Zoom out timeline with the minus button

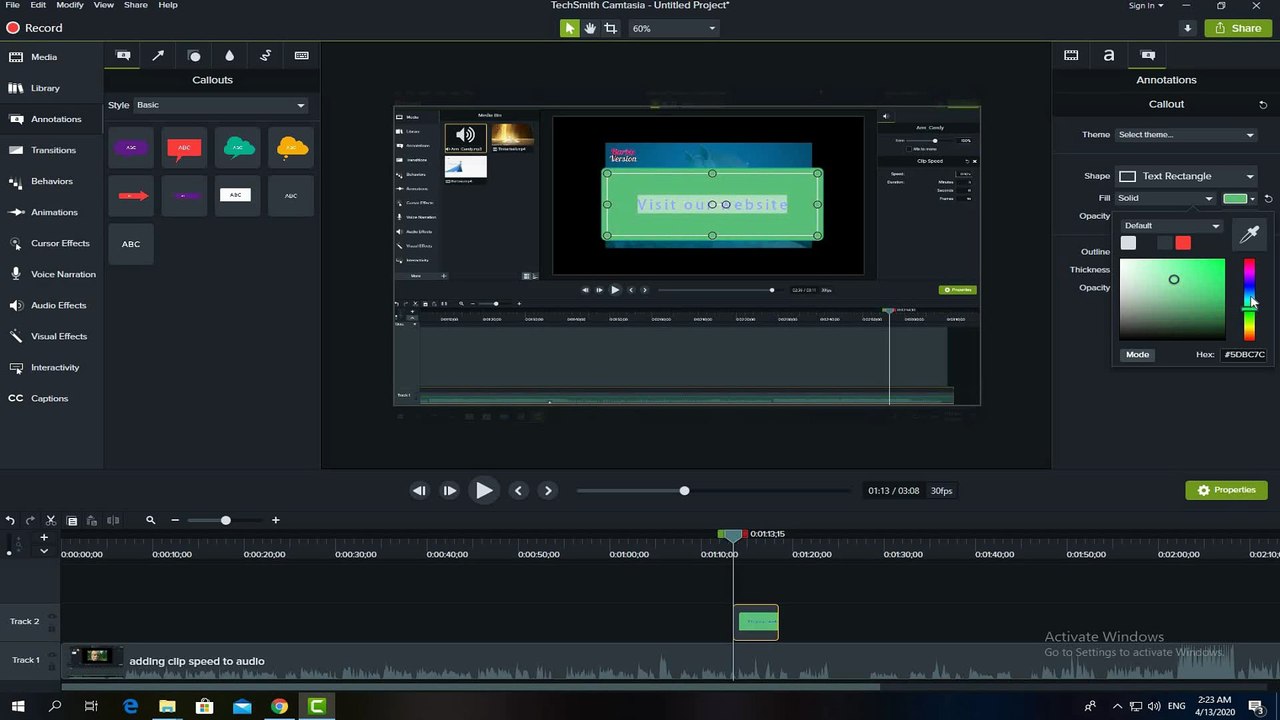click(175, 520)
